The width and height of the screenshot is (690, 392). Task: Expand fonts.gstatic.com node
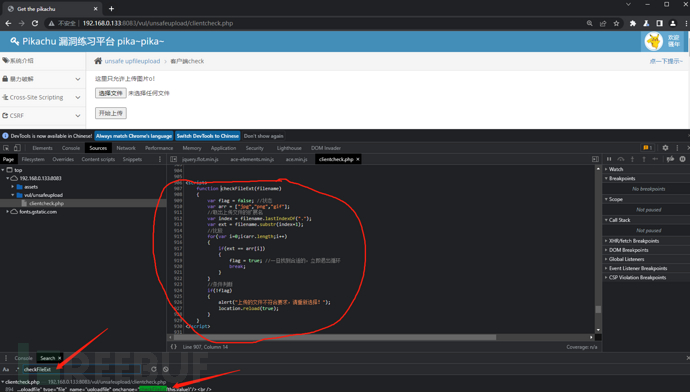point(7,212)
